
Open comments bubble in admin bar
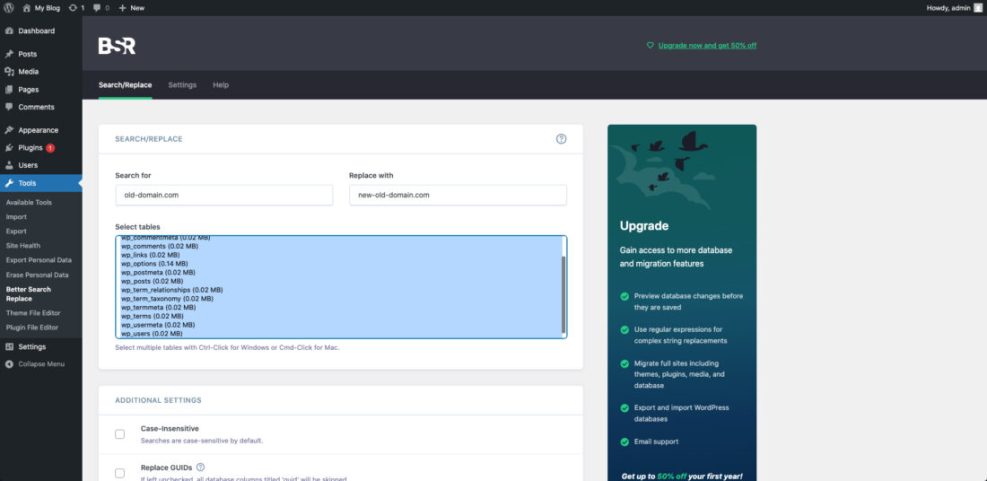[x=101, y=8]
